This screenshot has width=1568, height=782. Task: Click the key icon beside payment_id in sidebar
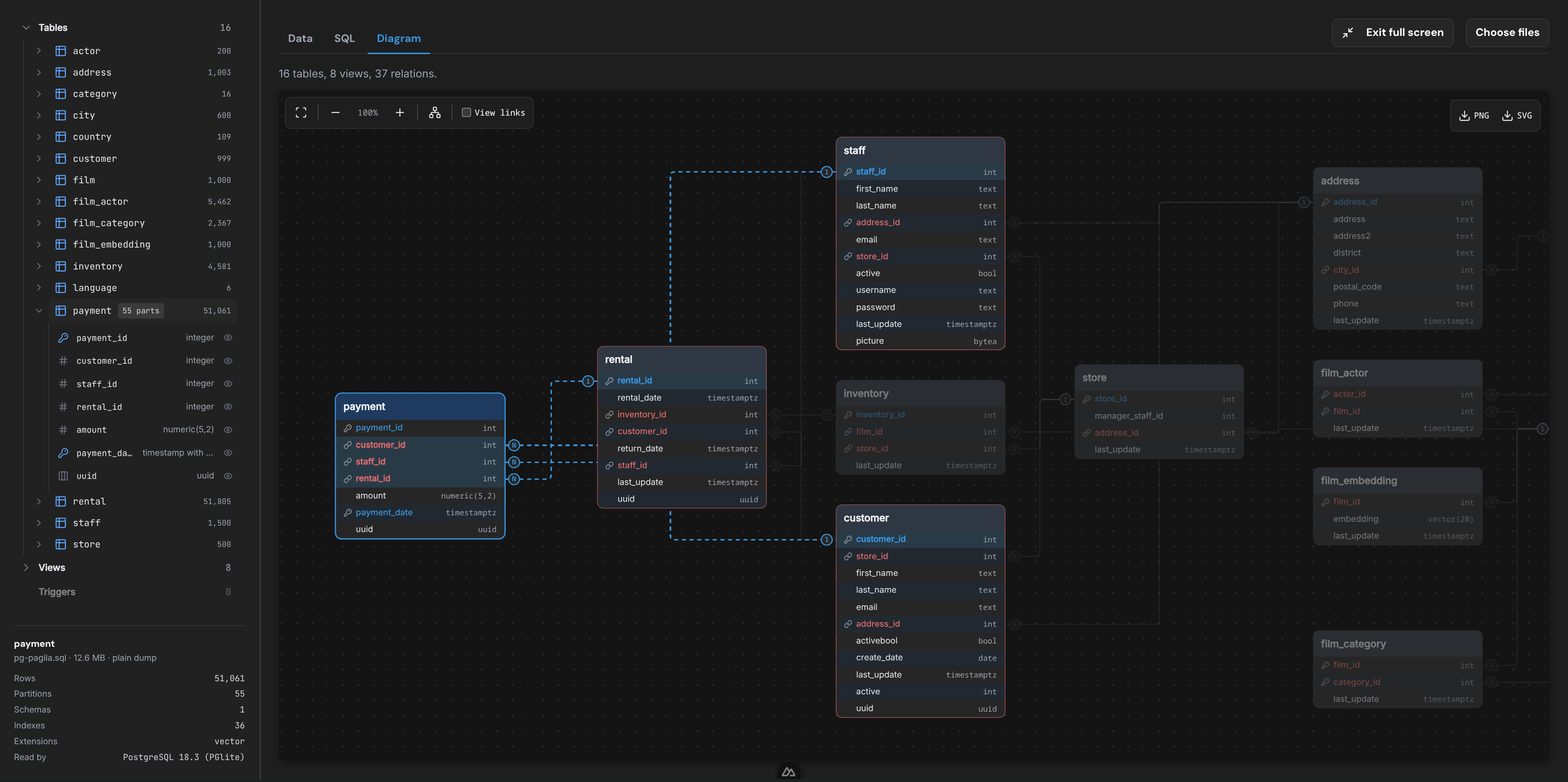[63, 338]
